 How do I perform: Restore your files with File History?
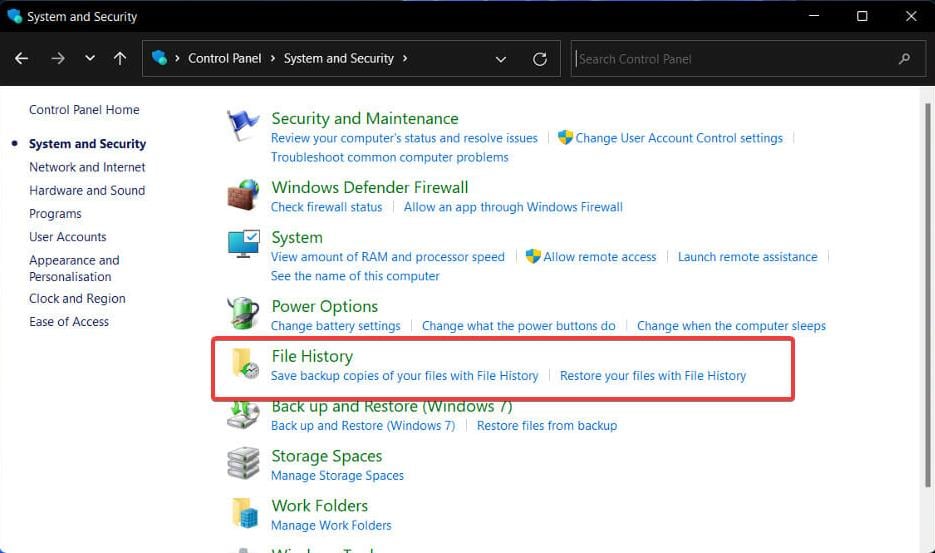click(x=653, y=376)
